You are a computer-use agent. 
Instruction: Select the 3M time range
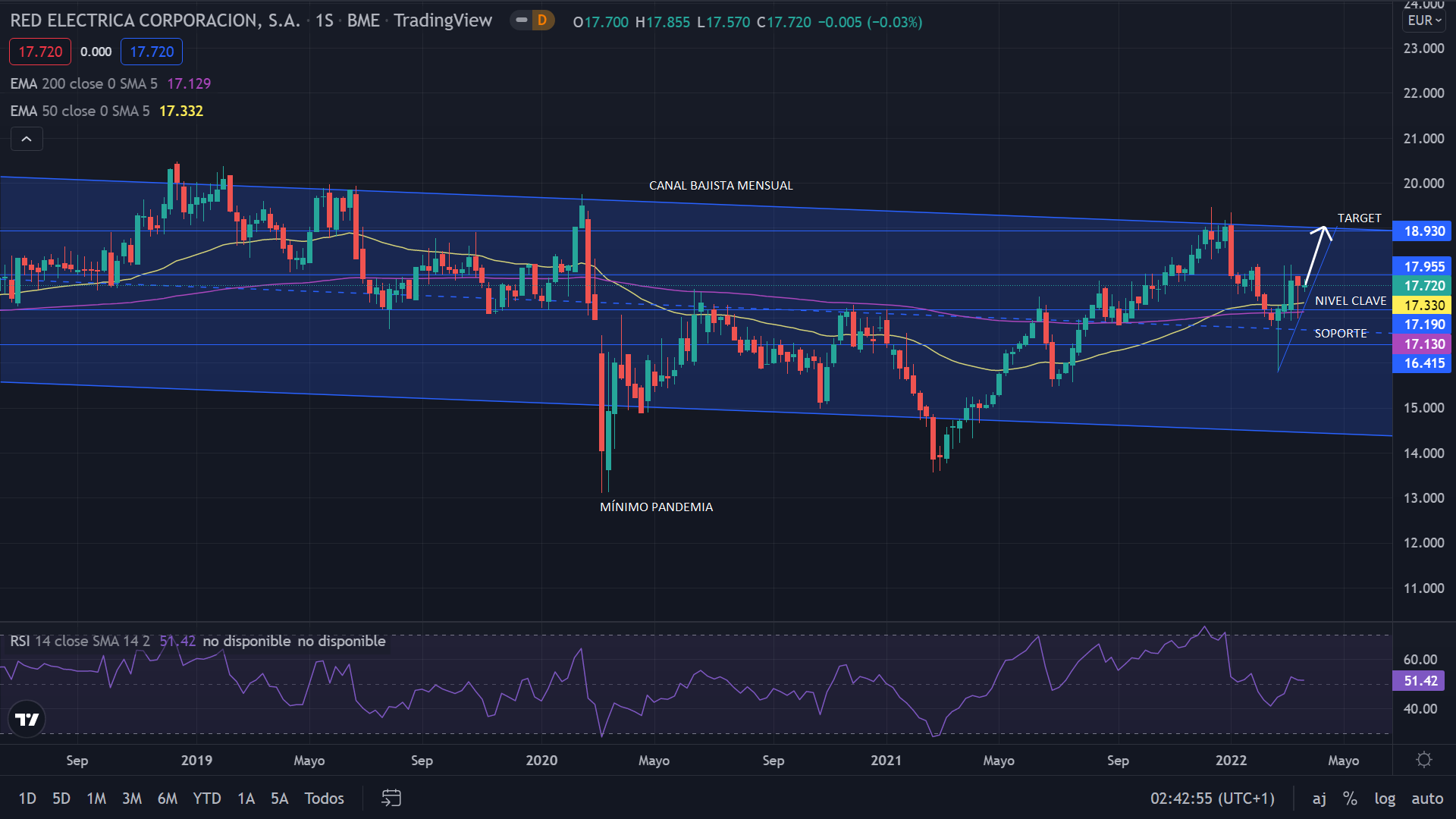(x=132, y=799)
